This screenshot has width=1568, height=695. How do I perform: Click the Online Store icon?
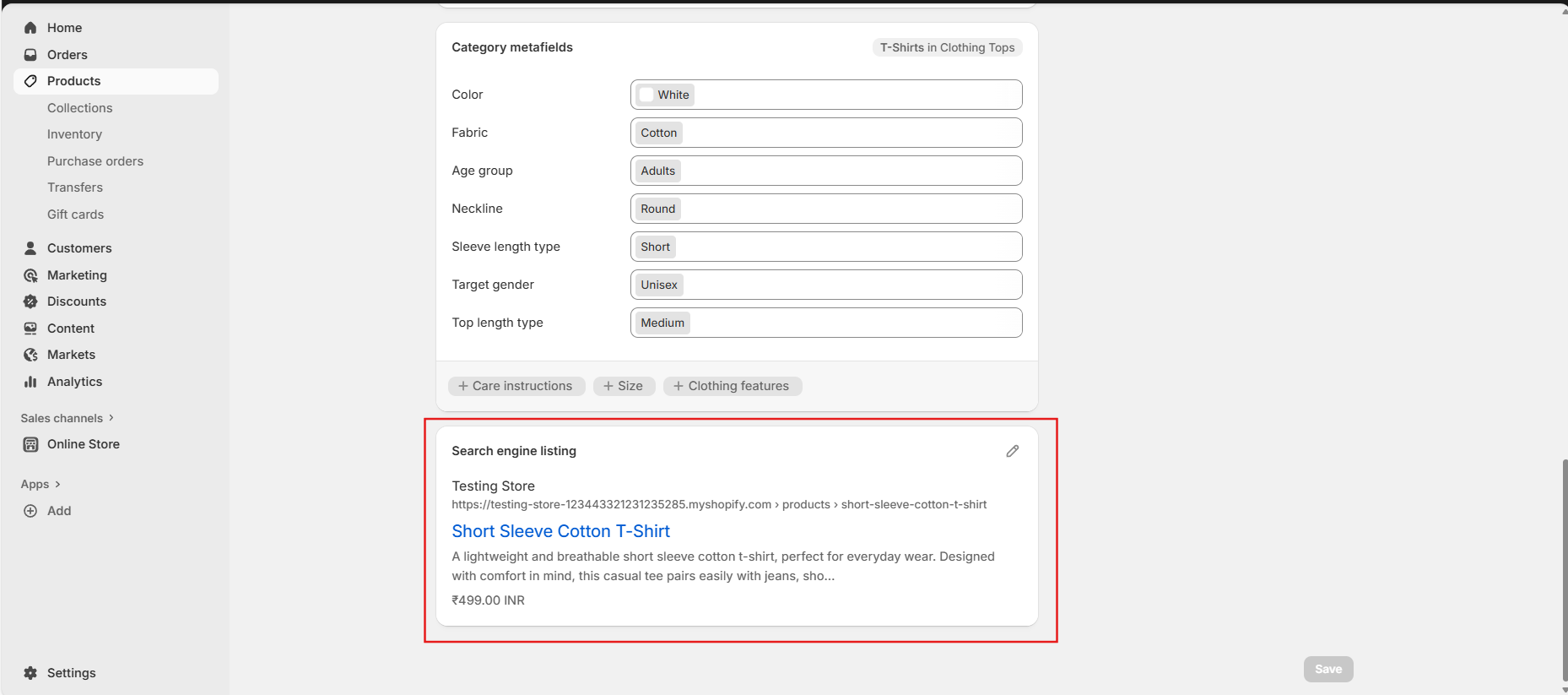coord(30,444)
